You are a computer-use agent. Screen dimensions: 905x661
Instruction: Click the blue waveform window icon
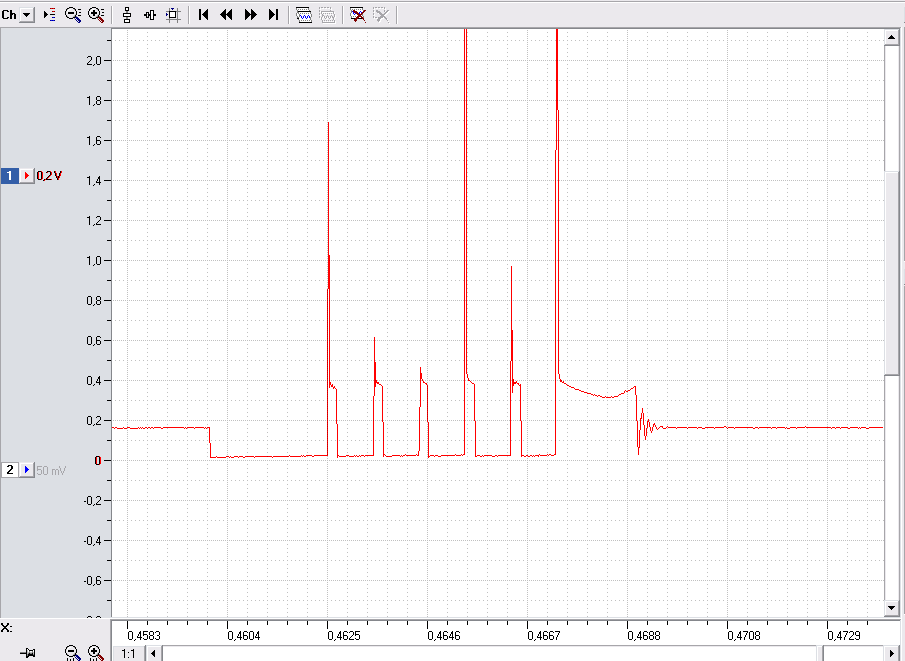pyautogui.click(x=304, y=15)
